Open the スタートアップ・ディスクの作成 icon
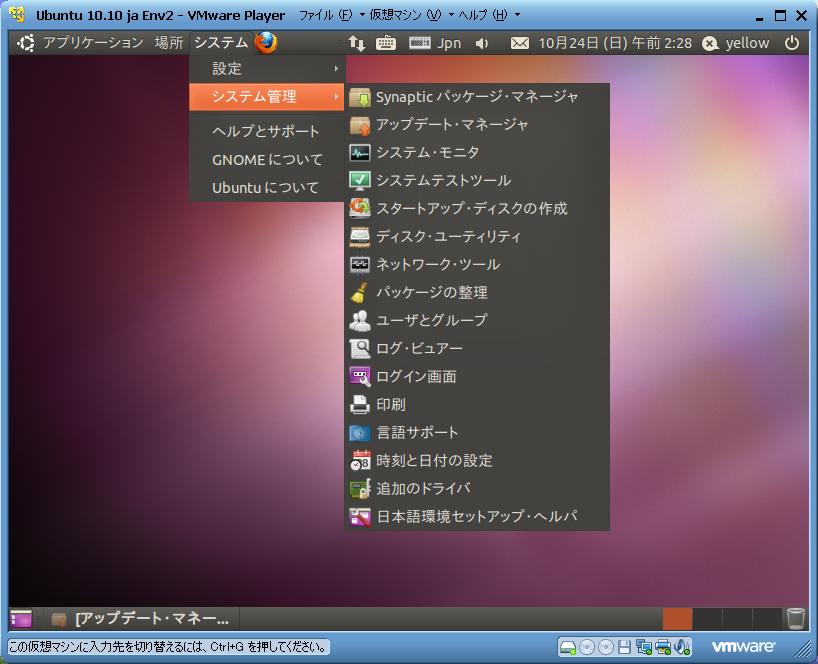 click(359, 209)
